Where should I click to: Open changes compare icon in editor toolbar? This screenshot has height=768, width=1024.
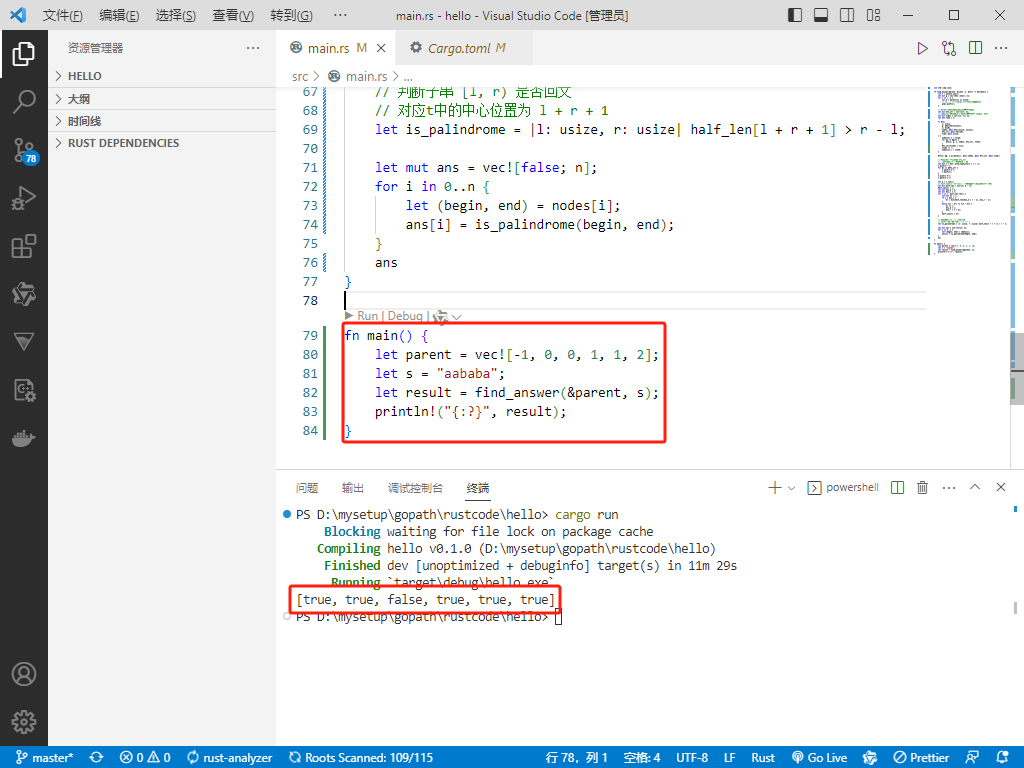click(949, 48)
